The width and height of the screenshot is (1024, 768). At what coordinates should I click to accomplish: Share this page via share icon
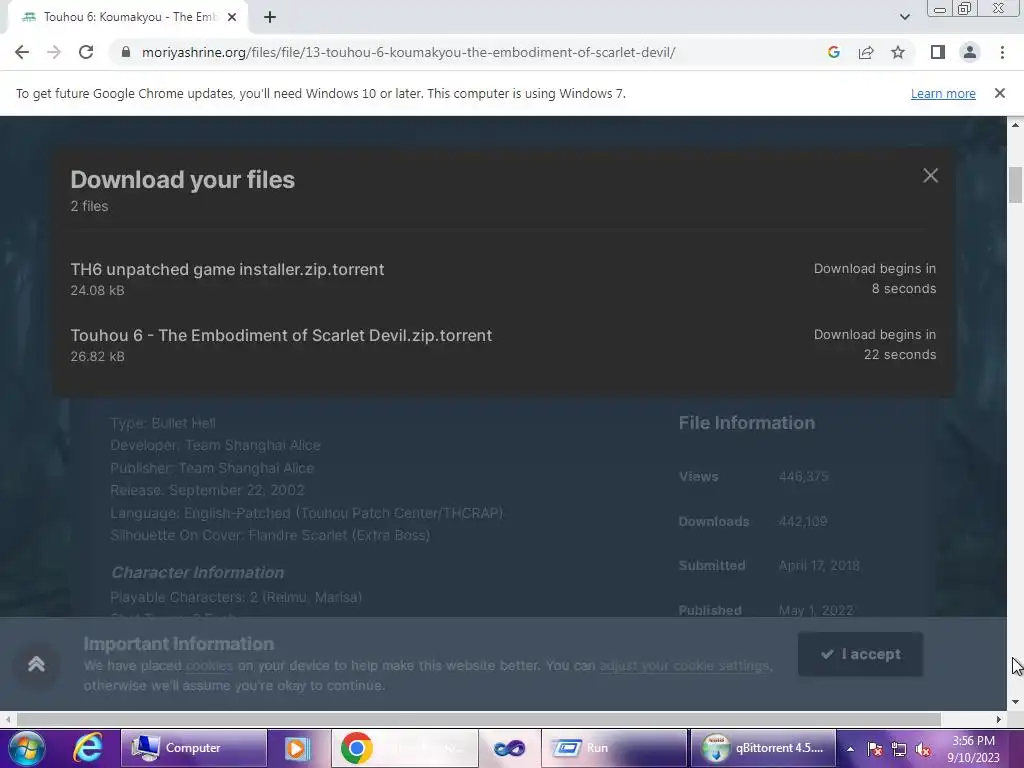[866, 52]
